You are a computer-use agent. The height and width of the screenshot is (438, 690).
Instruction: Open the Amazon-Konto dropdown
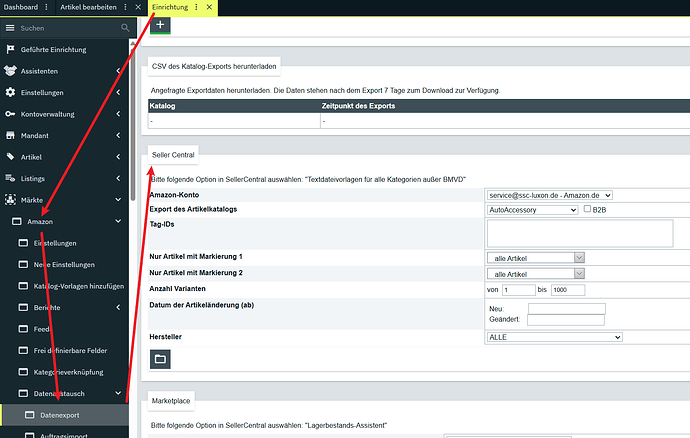[x=550, y=195]
